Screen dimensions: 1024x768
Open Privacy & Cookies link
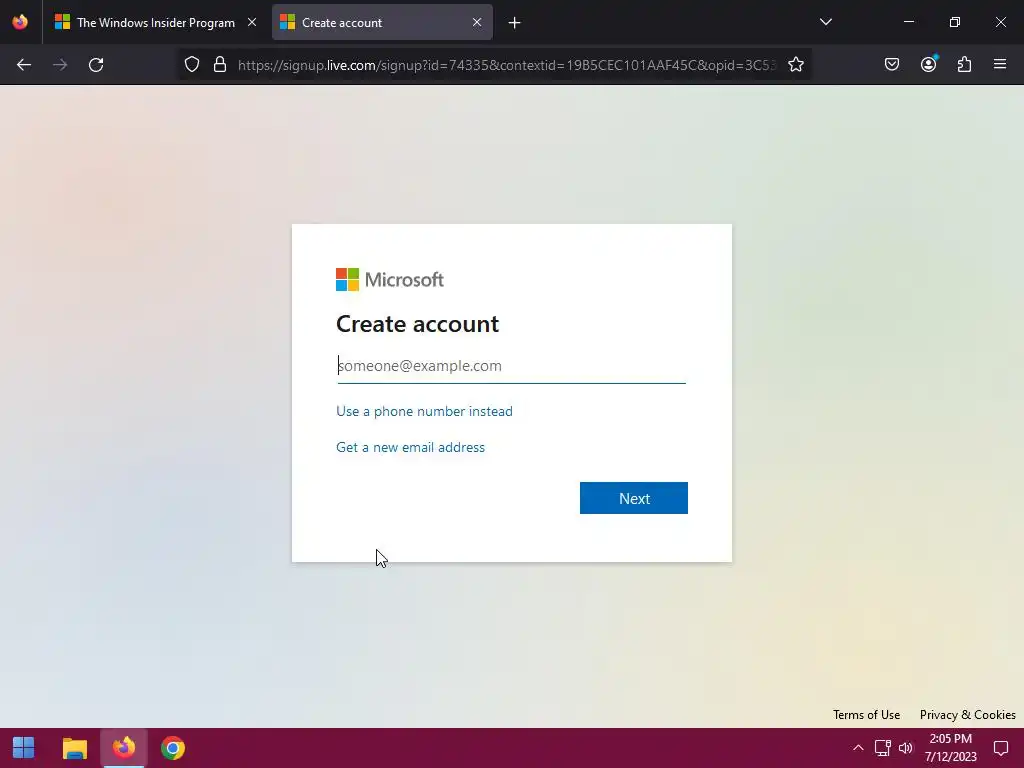click(x=967, y=714)
